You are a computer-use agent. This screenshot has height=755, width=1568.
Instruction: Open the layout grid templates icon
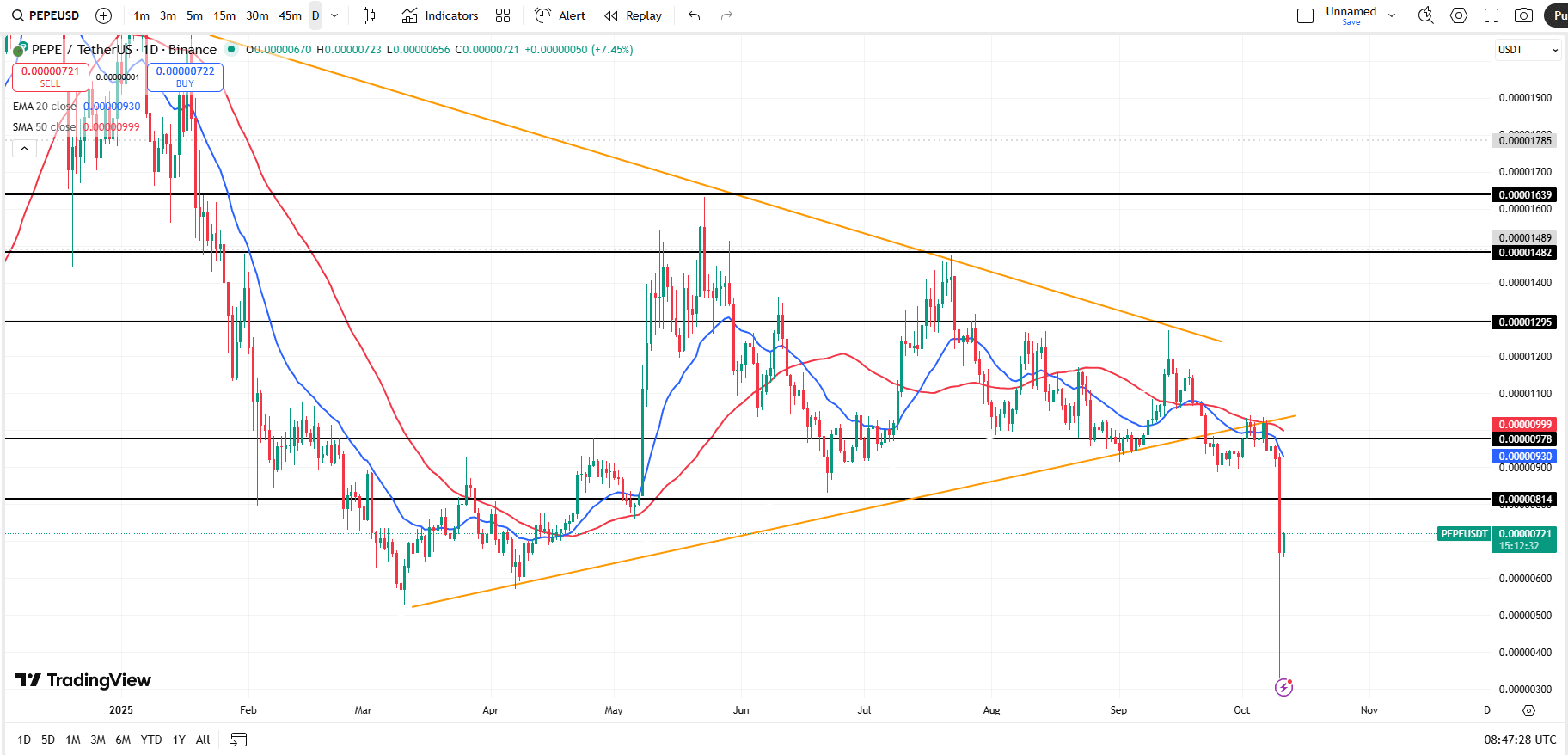point(503,15)
